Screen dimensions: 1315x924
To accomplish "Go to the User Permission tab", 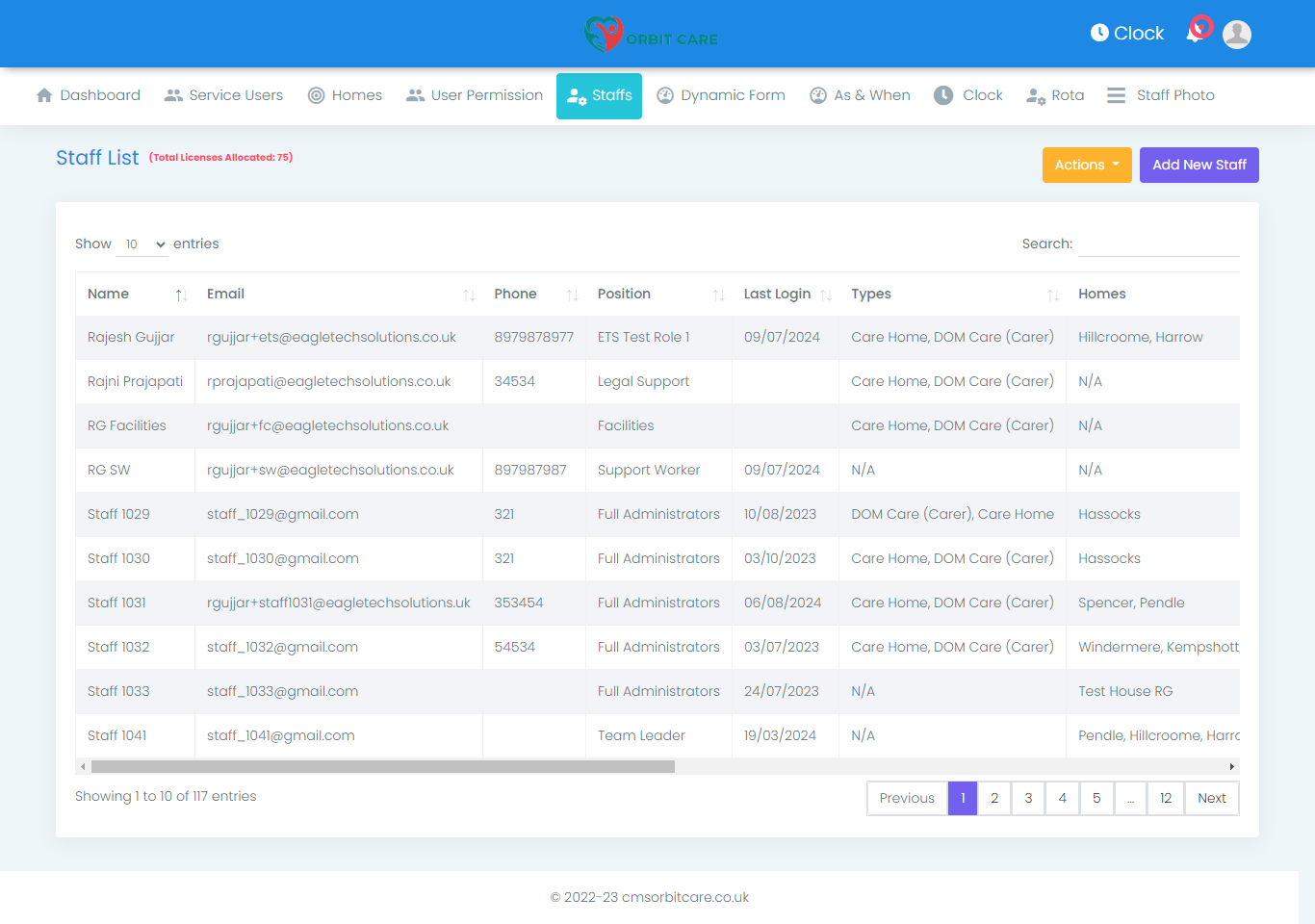I will 475,95.
